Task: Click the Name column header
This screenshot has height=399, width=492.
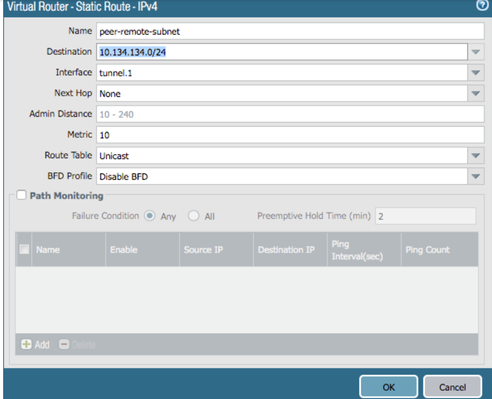Action: coord(69,249)
